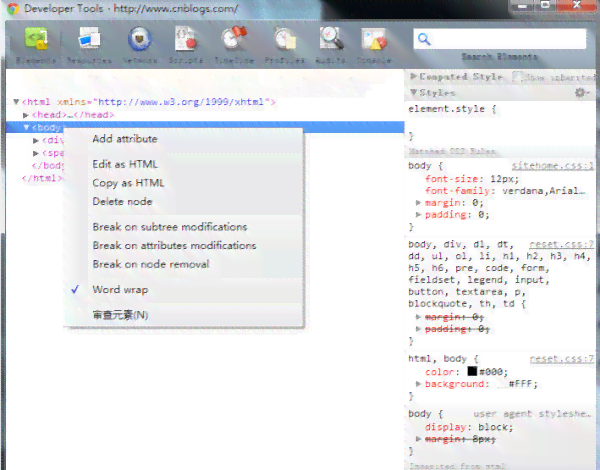Open the Resources panel icon

[89, 39]
